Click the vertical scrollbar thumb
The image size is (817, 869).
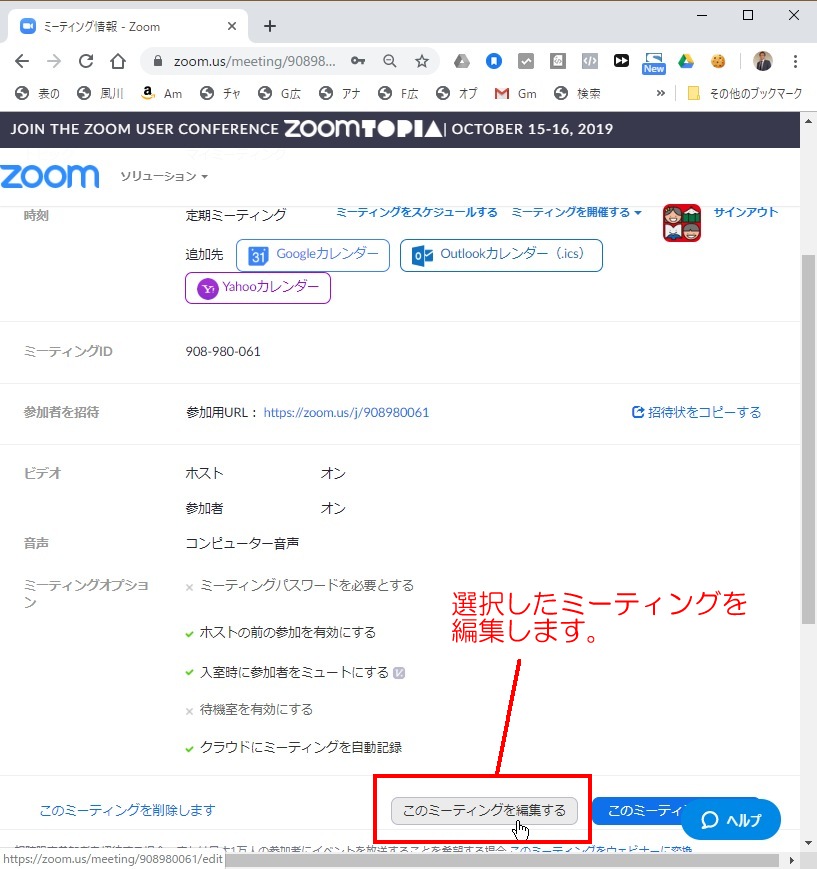point(808,438)
